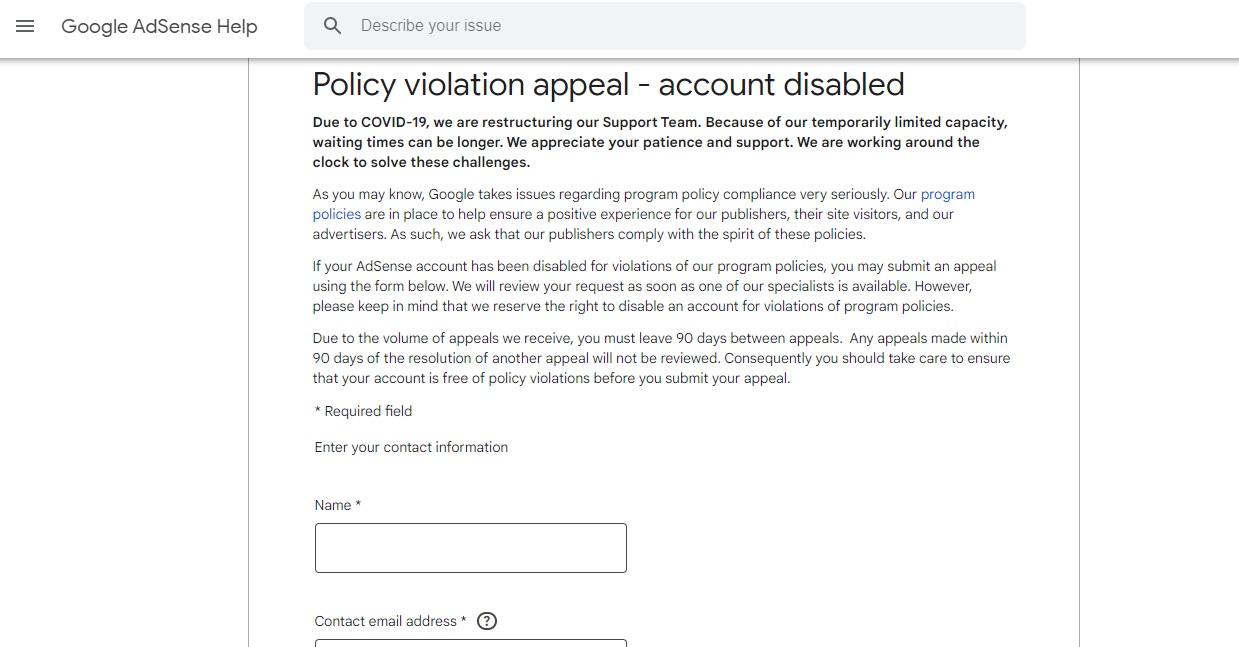
Task: Click into the Name text field
Action: [471, 548]
